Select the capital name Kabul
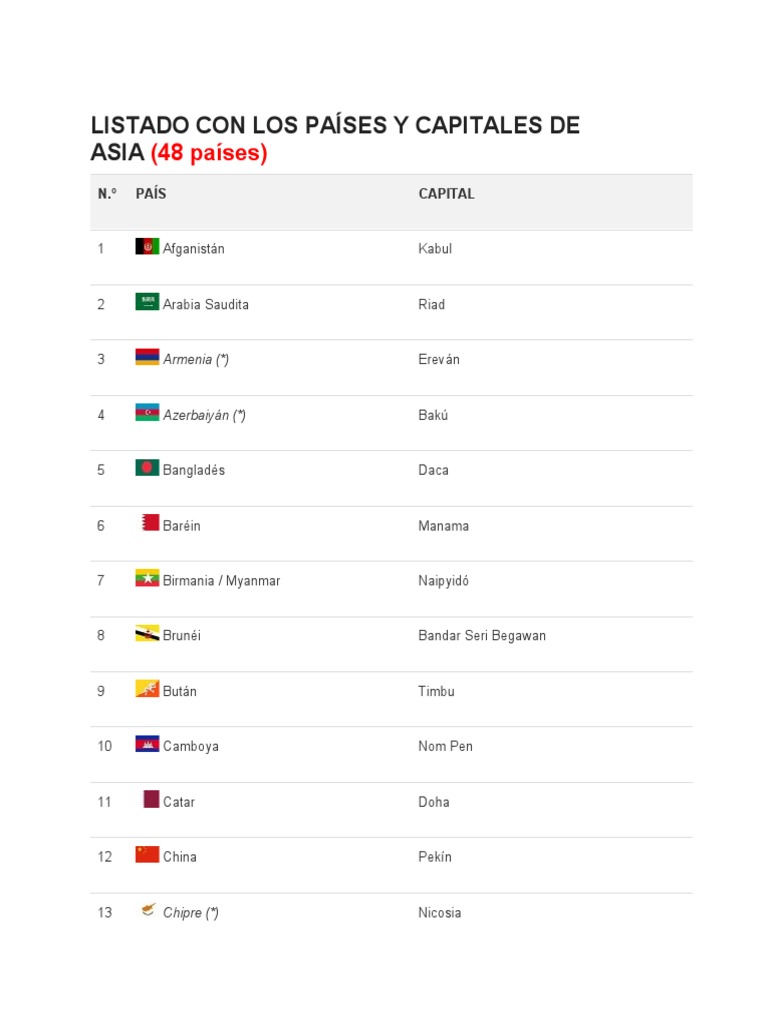Viewport: 768px width, 1024px height. (435, 249)
